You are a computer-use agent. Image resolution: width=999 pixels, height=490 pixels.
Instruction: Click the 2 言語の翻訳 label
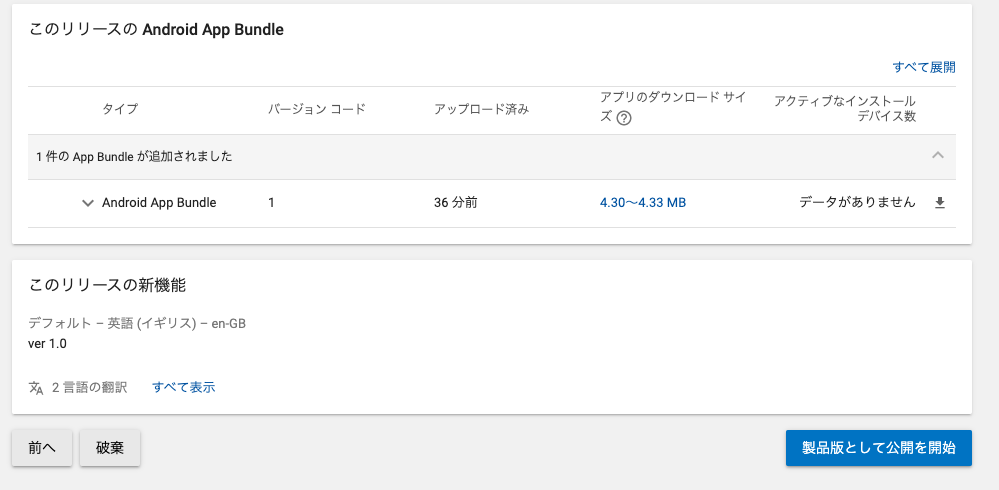point(89,387)
